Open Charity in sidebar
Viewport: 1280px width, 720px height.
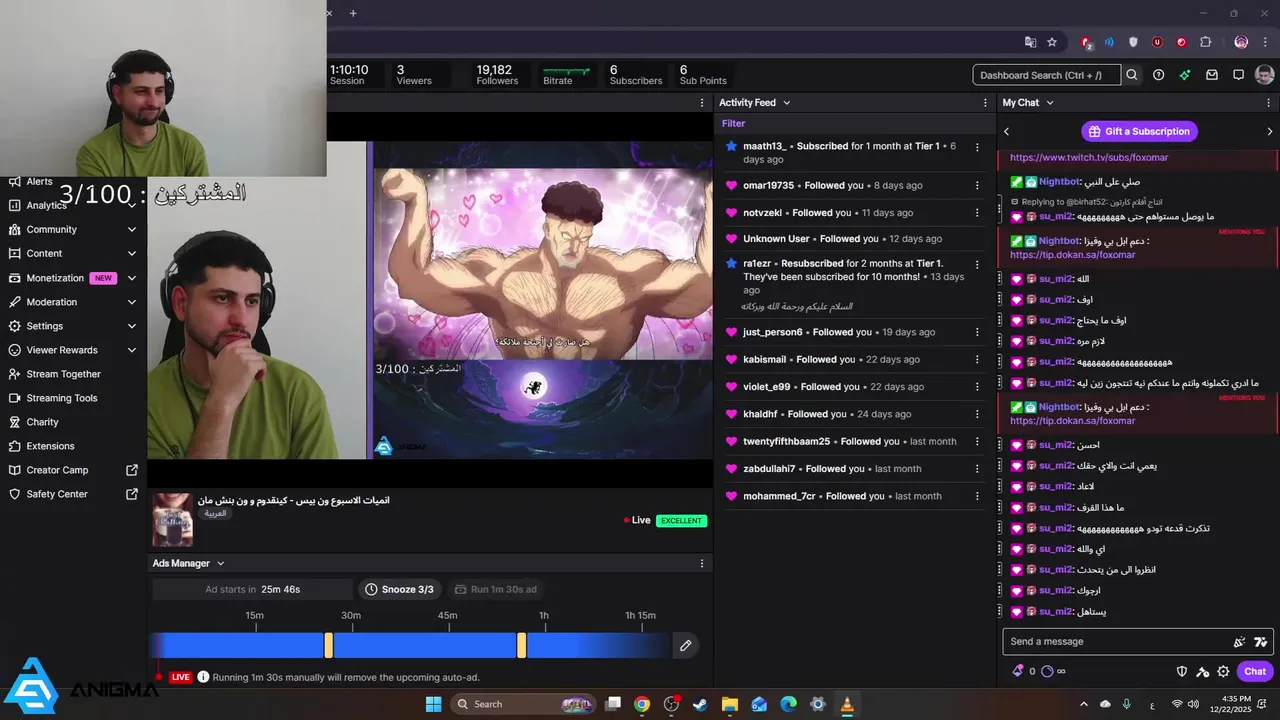(x=42, y=422)
